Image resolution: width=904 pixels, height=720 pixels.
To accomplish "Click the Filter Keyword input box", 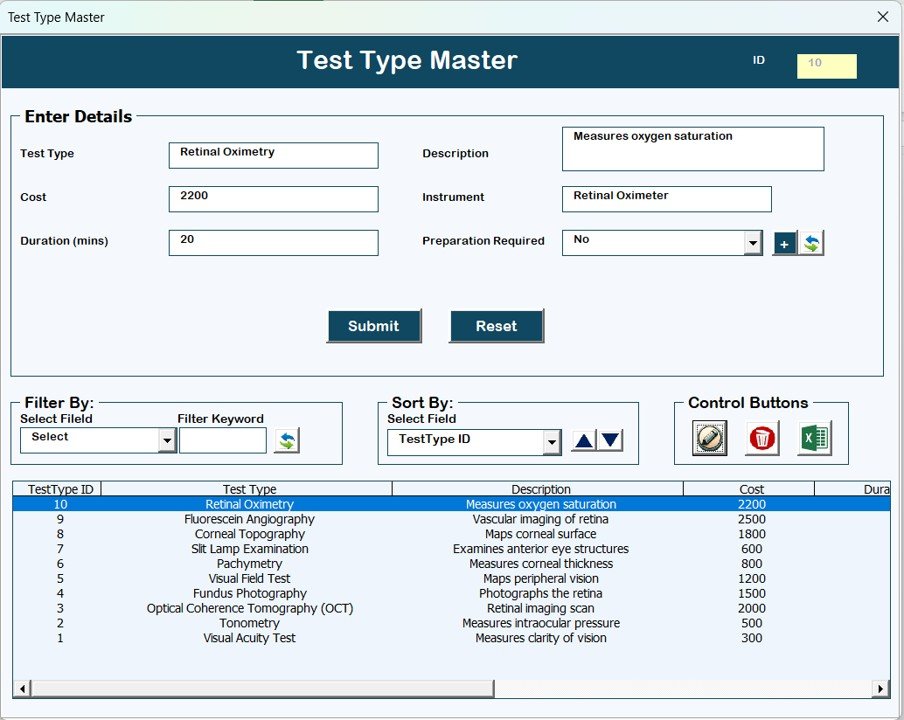I will [223, 440].
